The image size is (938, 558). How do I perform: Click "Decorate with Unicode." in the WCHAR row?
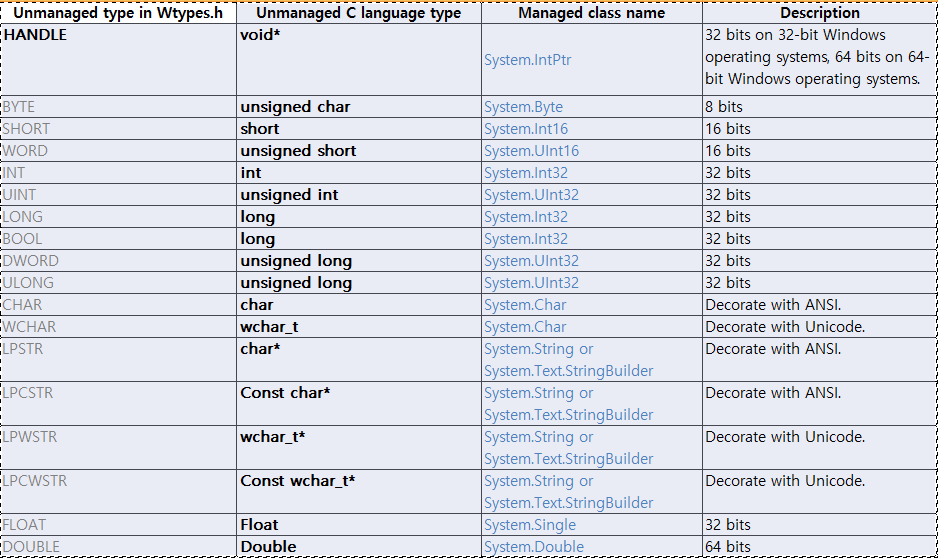point(820,327)
